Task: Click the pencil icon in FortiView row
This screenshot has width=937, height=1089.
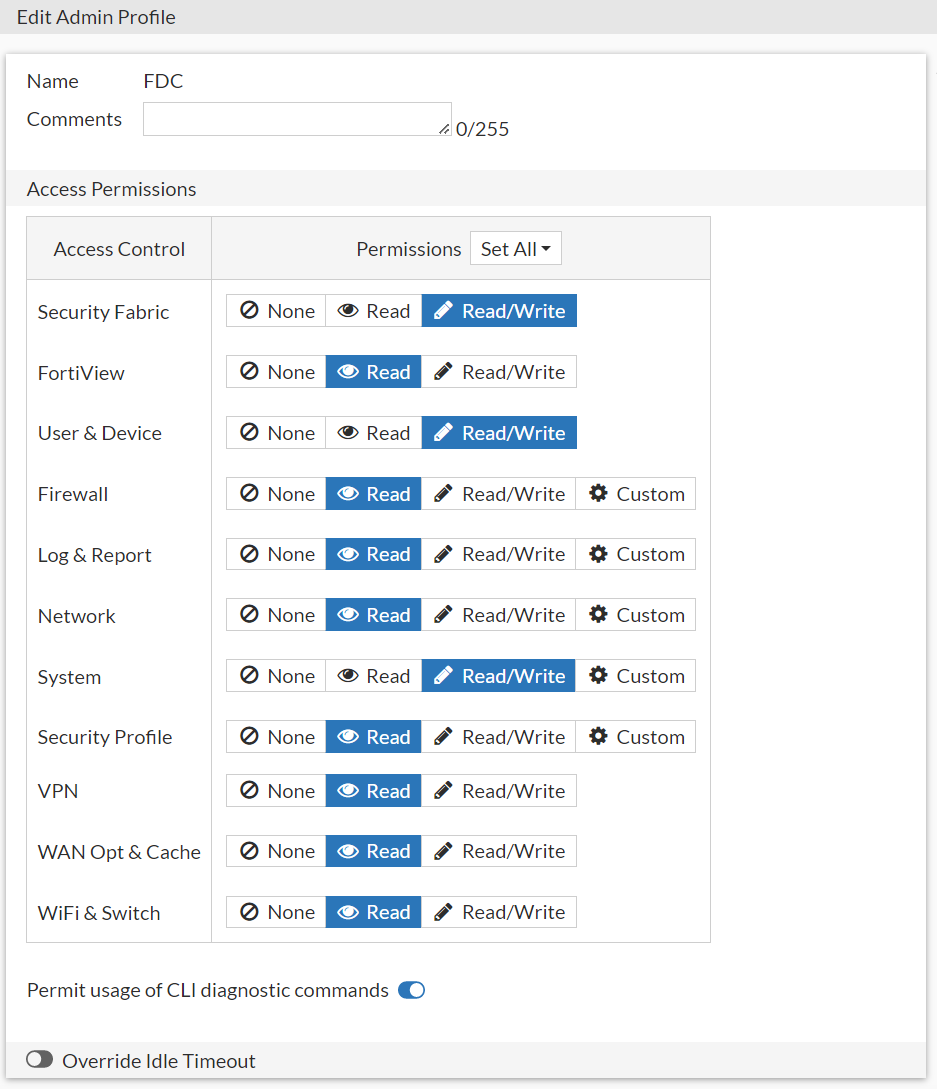Action: coord(443,372)
